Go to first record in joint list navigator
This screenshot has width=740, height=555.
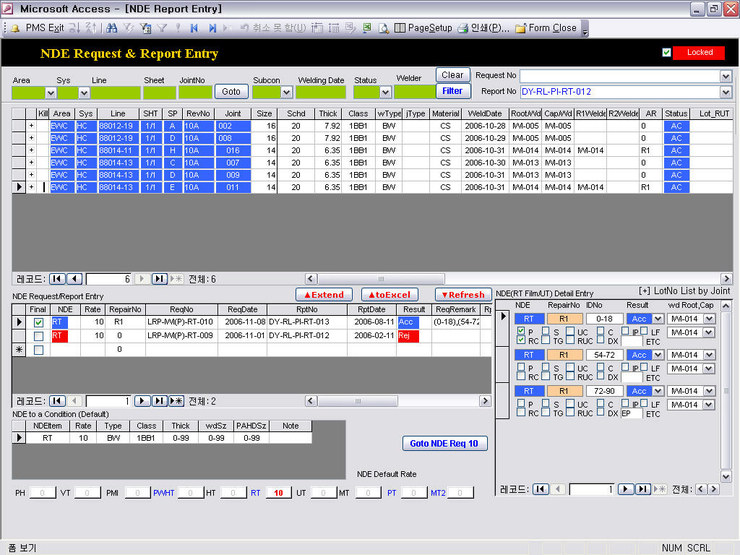click(x=57, y=278)
